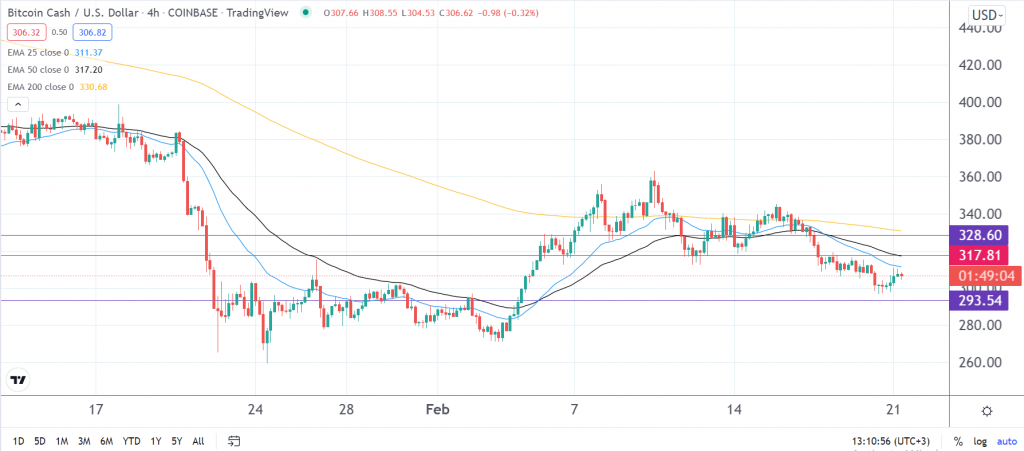Viewport: 1024px width, 451px height.
Task: Click the EMA 25 value 311.37
Action: (88, 53)
